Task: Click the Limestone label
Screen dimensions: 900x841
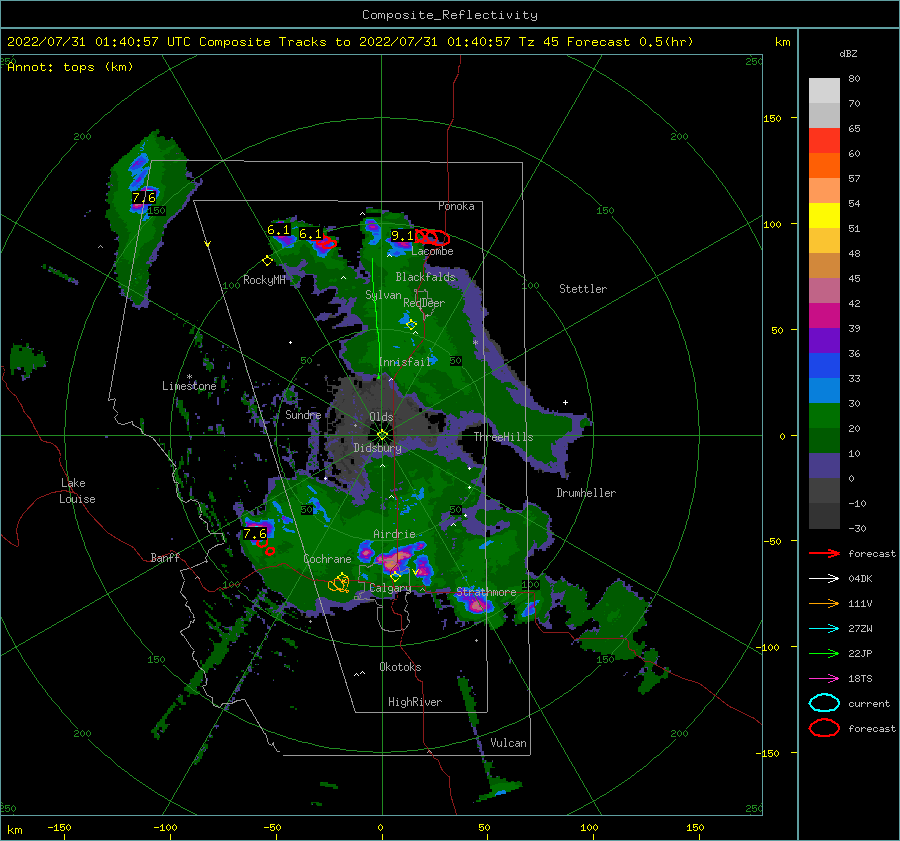Action: 189,386
